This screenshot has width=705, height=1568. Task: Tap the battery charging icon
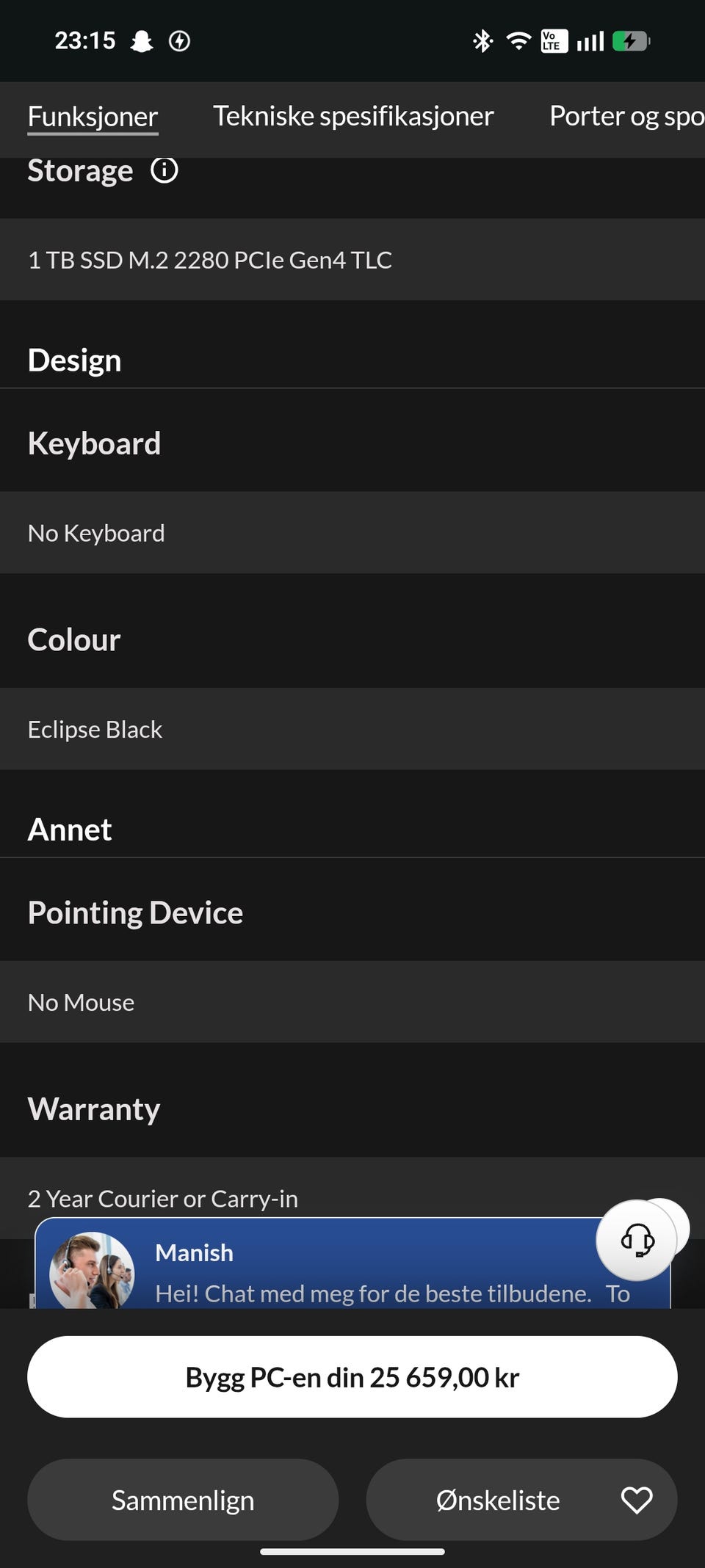(630, 41)
